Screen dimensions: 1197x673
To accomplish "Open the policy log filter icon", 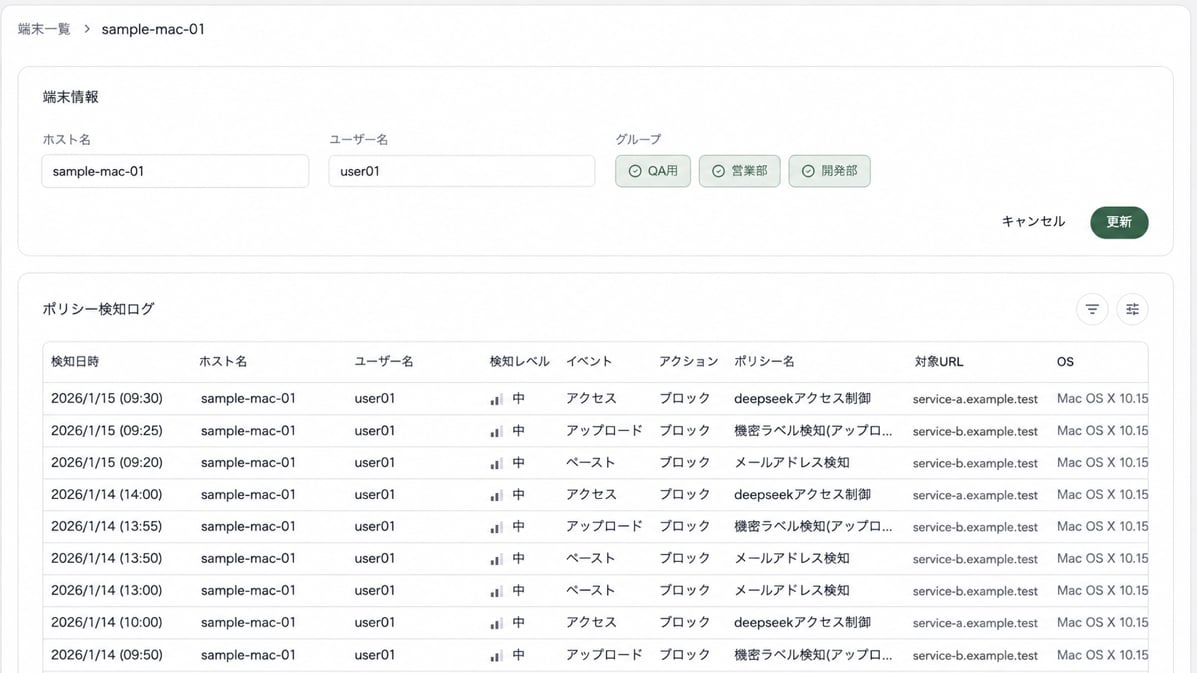I will click(x=1092, y=309).
